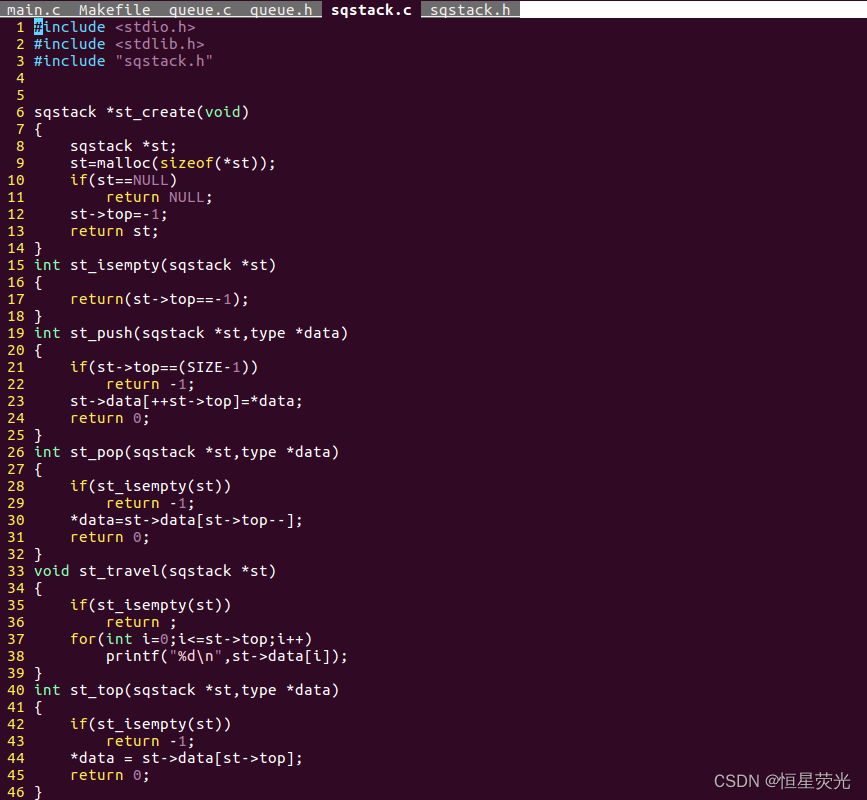Place cursor on 'int st_push(sqstack *st,type *data)'
The image size is (867, 800).
pos(191,333)
